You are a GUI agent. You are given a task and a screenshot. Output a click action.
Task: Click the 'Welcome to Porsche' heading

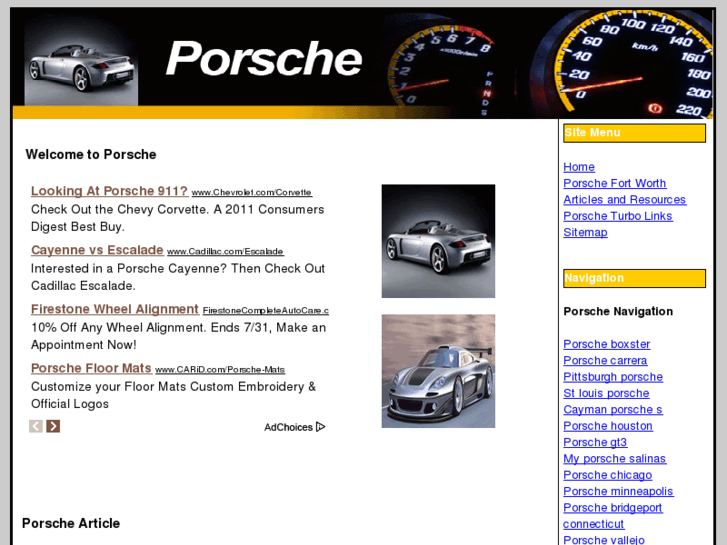click(x=91, y=154)
